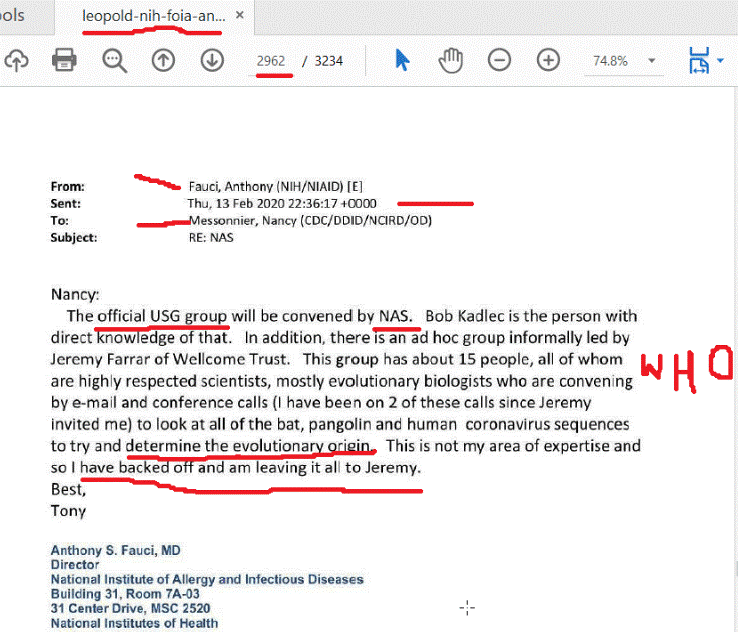Activate the hand pan tool

451,60
